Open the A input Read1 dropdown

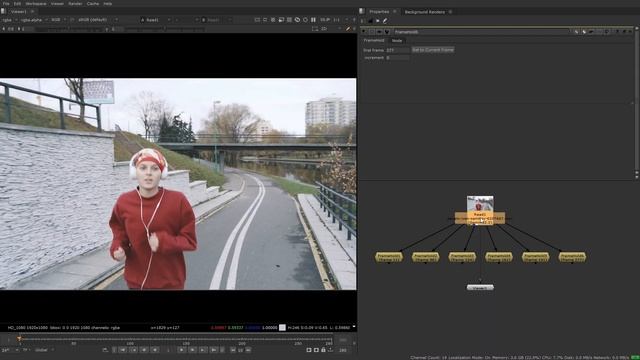point(156,20)
